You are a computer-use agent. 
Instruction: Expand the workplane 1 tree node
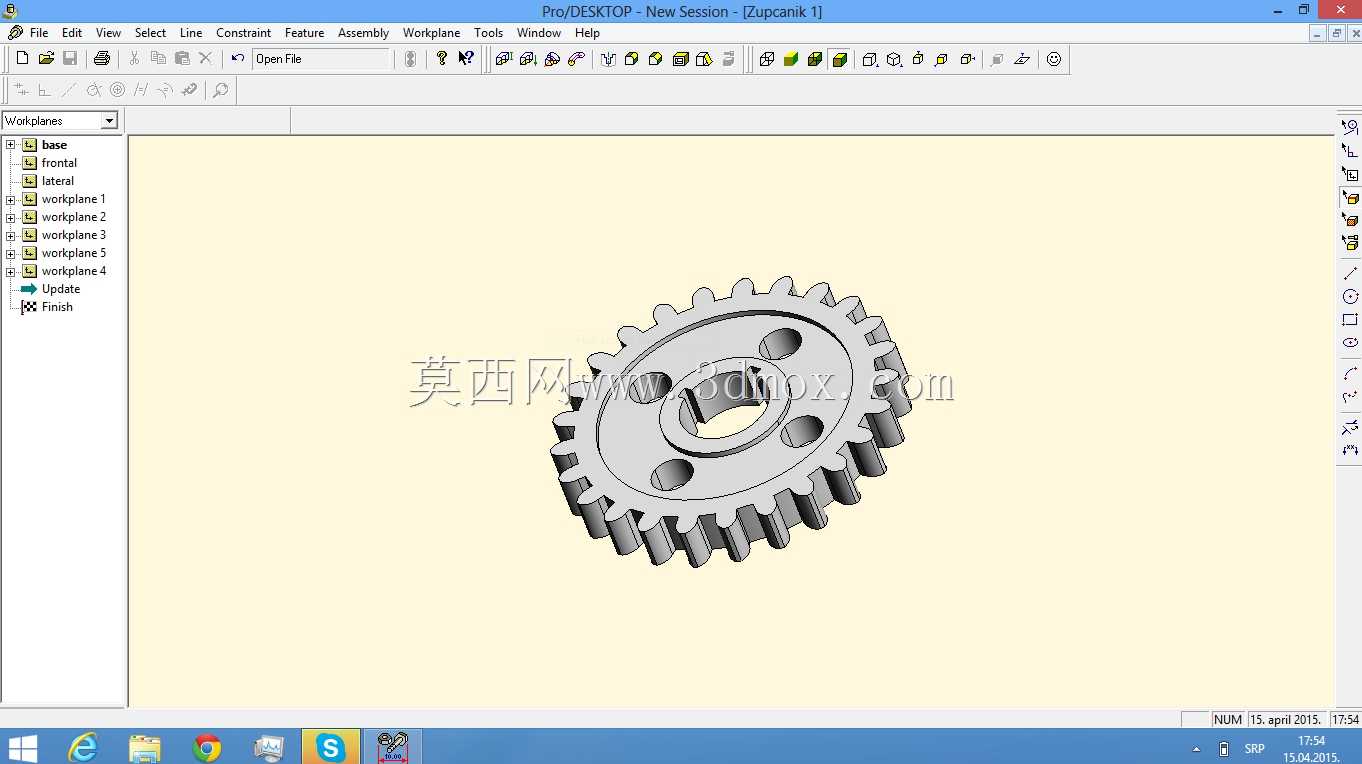tap(11, 199)
